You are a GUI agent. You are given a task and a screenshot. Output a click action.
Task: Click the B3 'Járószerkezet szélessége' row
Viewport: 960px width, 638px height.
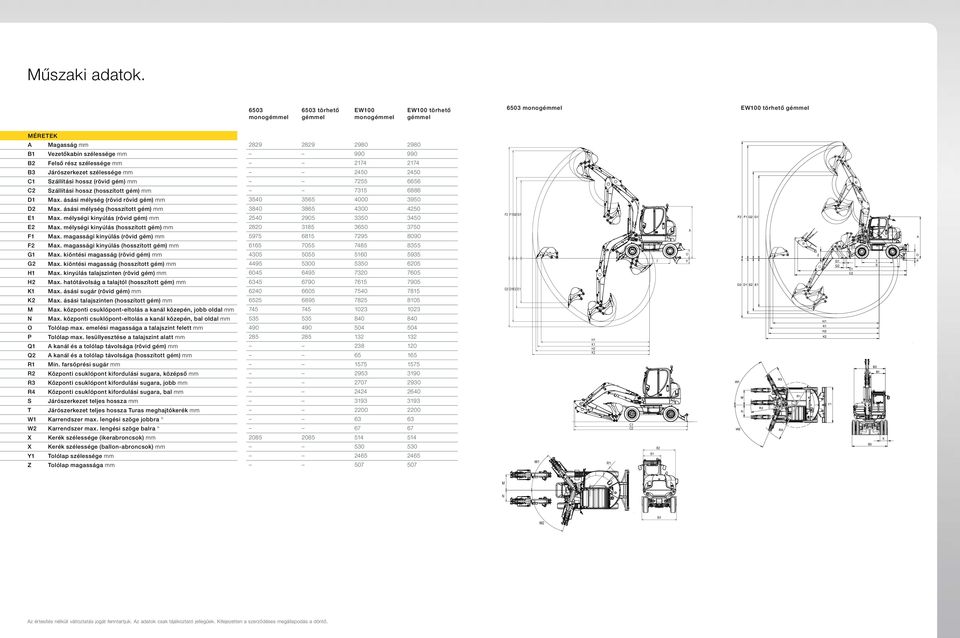pyautogui.click(x=229, y=173)
